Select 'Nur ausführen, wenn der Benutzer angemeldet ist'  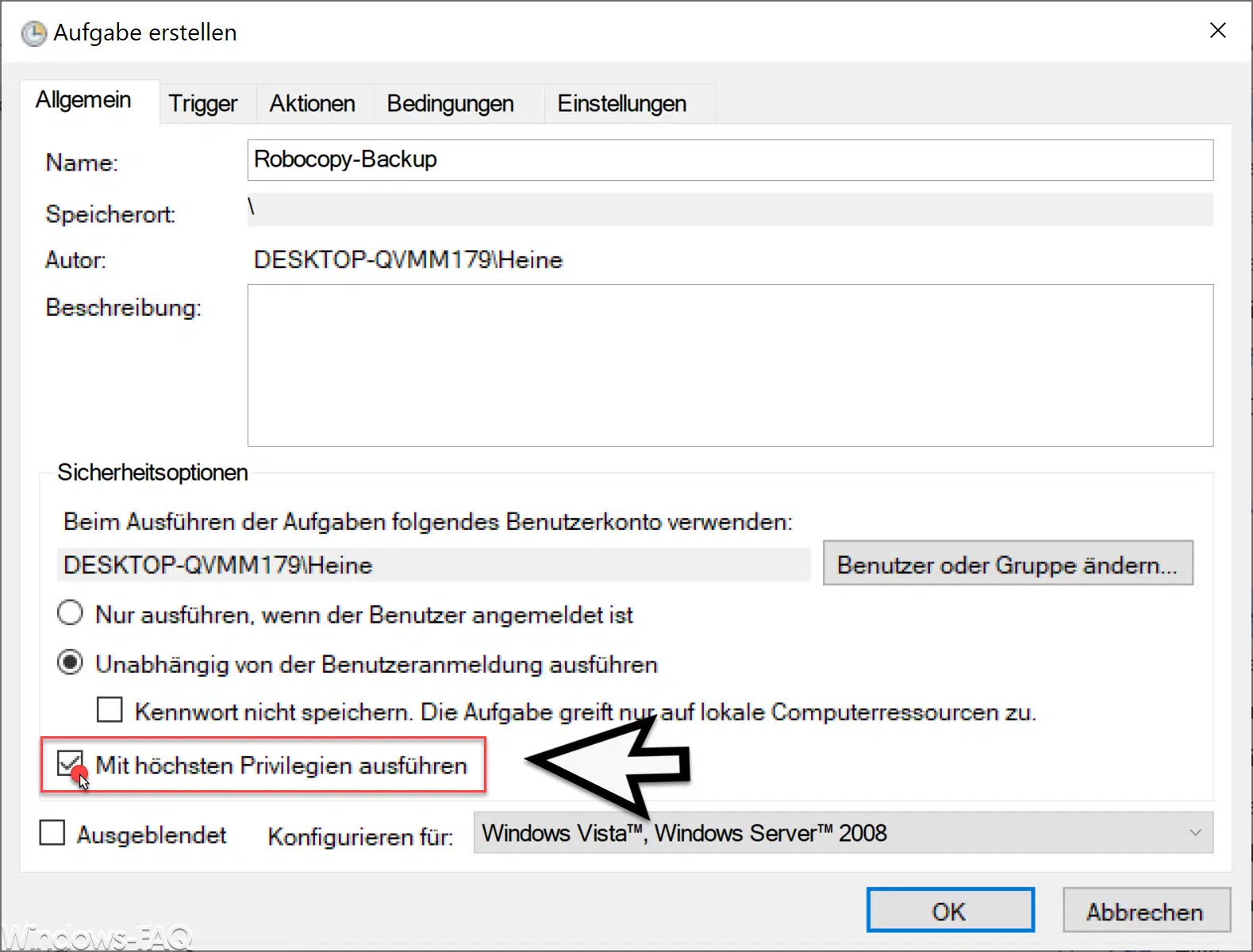(x=70, y=613)
